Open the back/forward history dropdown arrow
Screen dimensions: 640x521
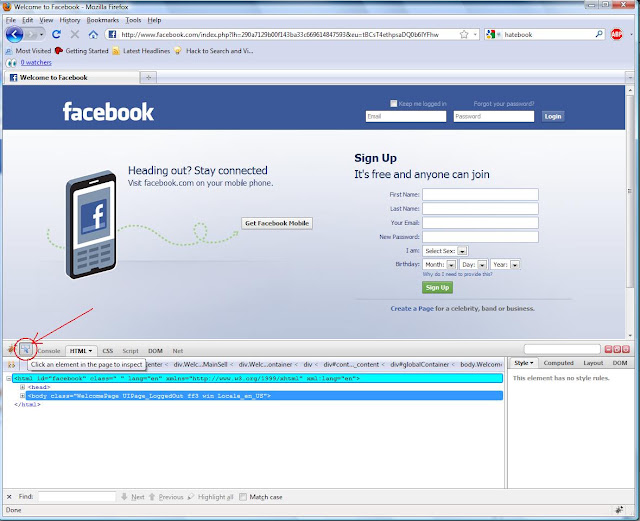pyautogui.click(x=41, y=35)
